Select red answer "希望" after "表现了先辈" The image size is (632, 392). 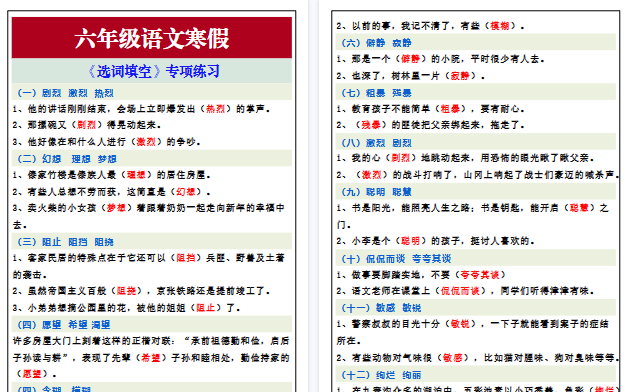pyautogui.click(x=151, y=358)
